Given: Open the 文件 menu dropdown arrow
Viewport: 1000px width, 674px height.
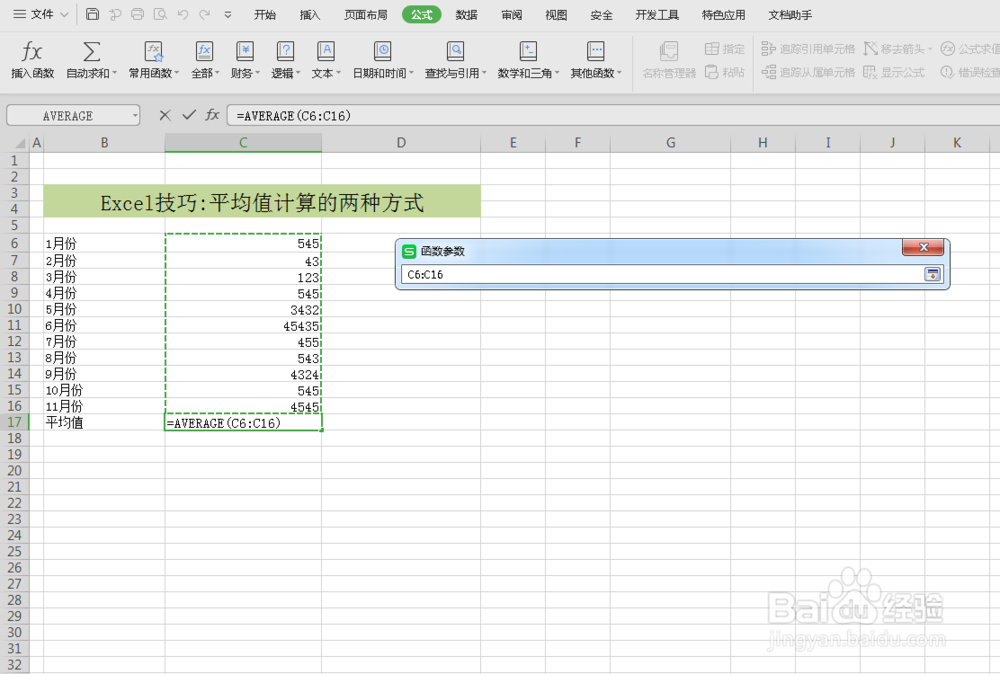Looking at the screenshot, I should pos(64,14).
